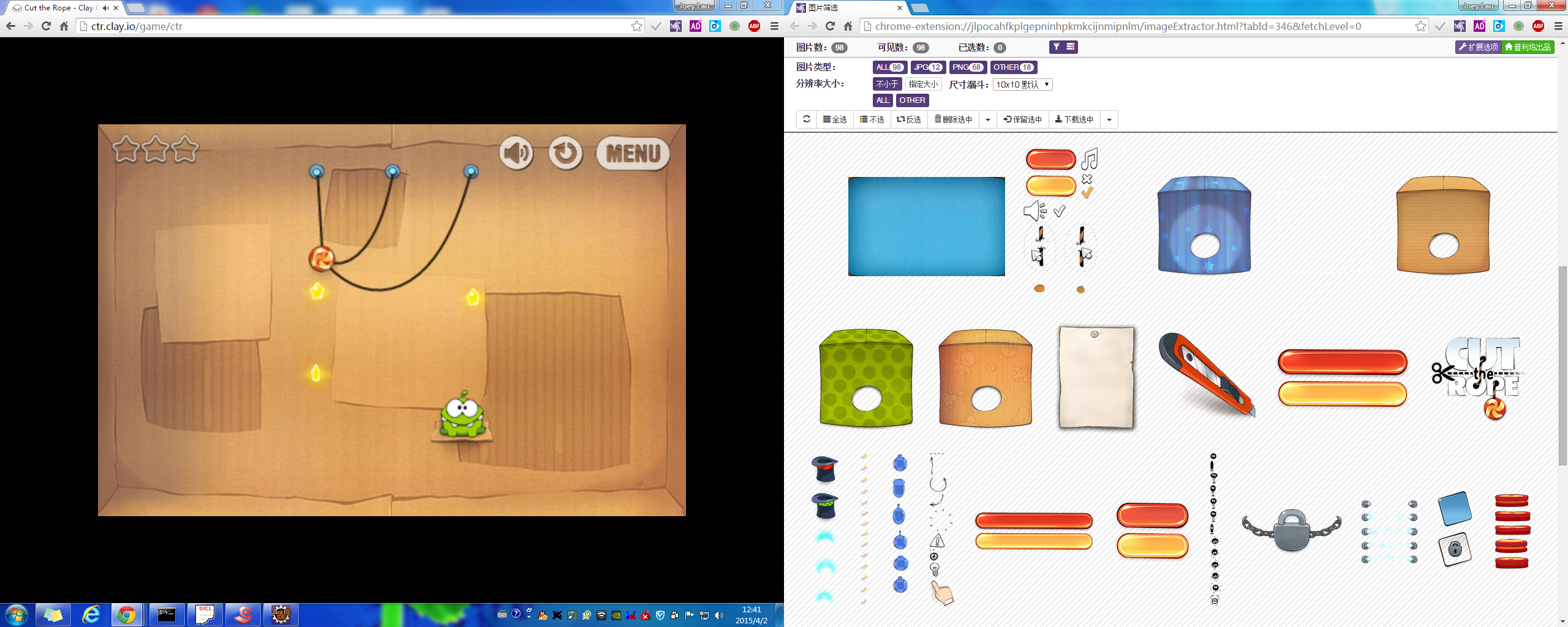Select 指定大小 resolution mode
Screen dimensions: 1568x627
click(924, 84)
